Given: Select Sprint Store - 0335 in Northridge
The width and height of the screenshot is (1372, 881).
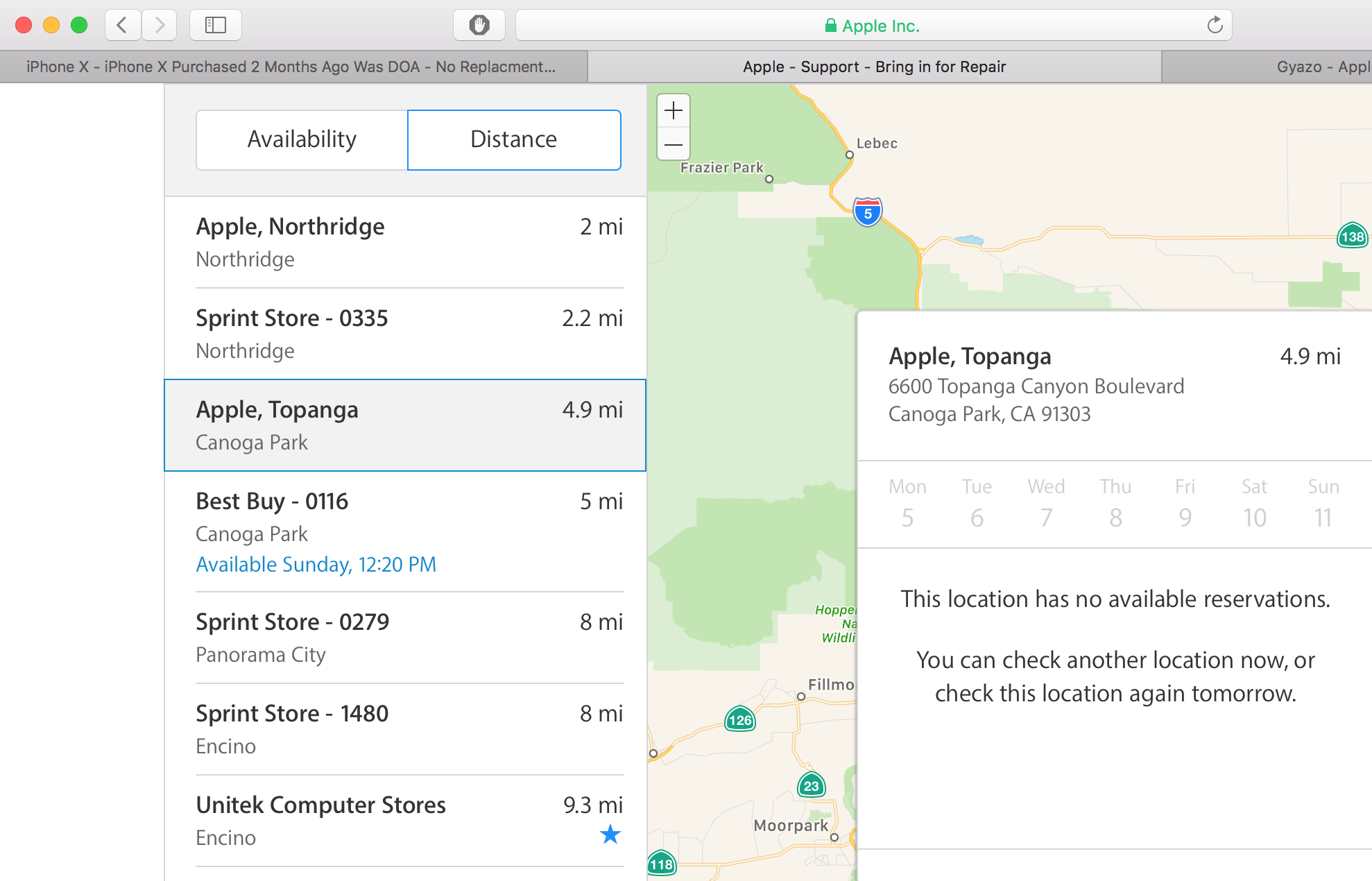Looking at the screenshot, I should [410, 334].
